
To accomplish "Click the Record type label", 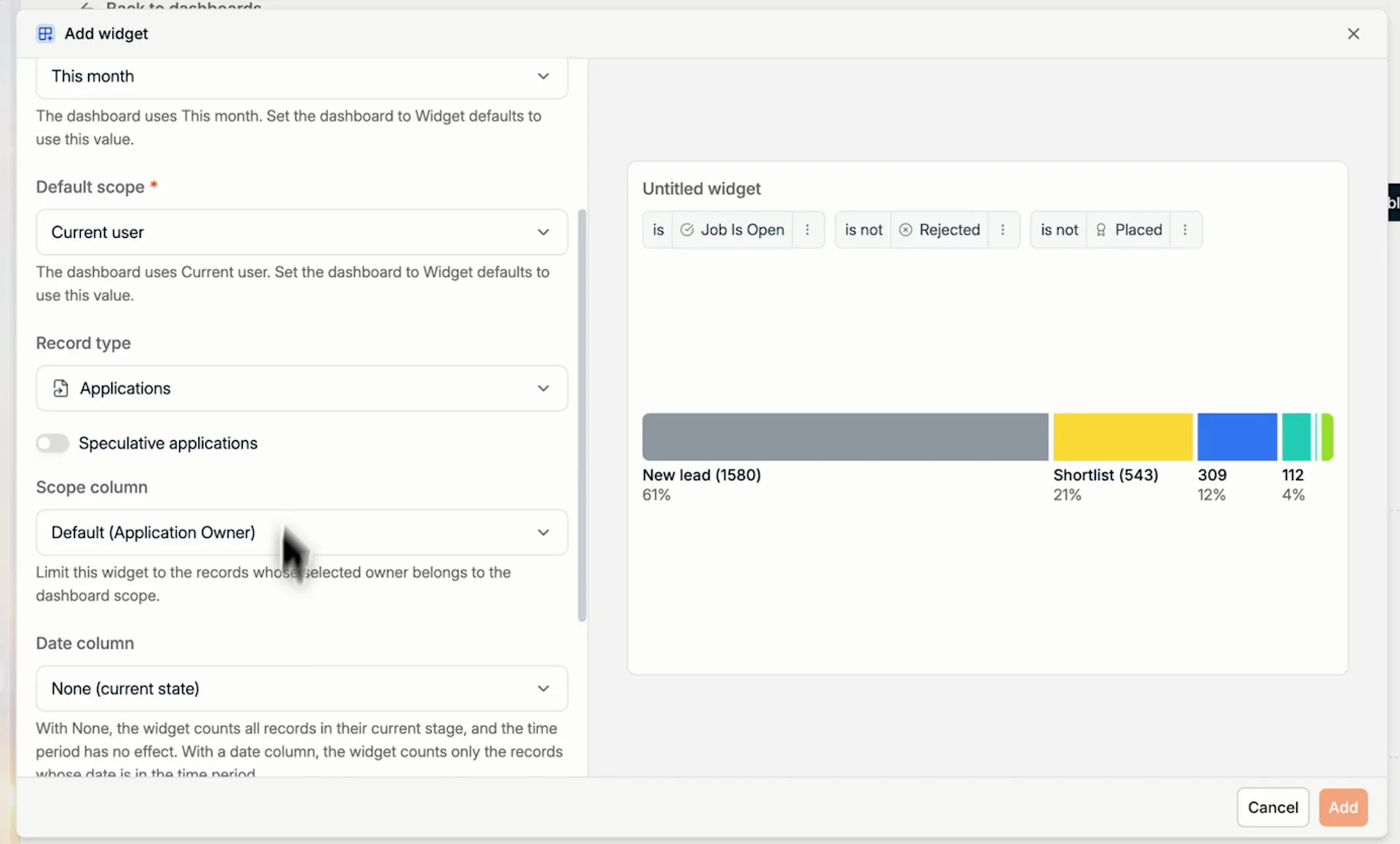I will click(x=83, y=343).
